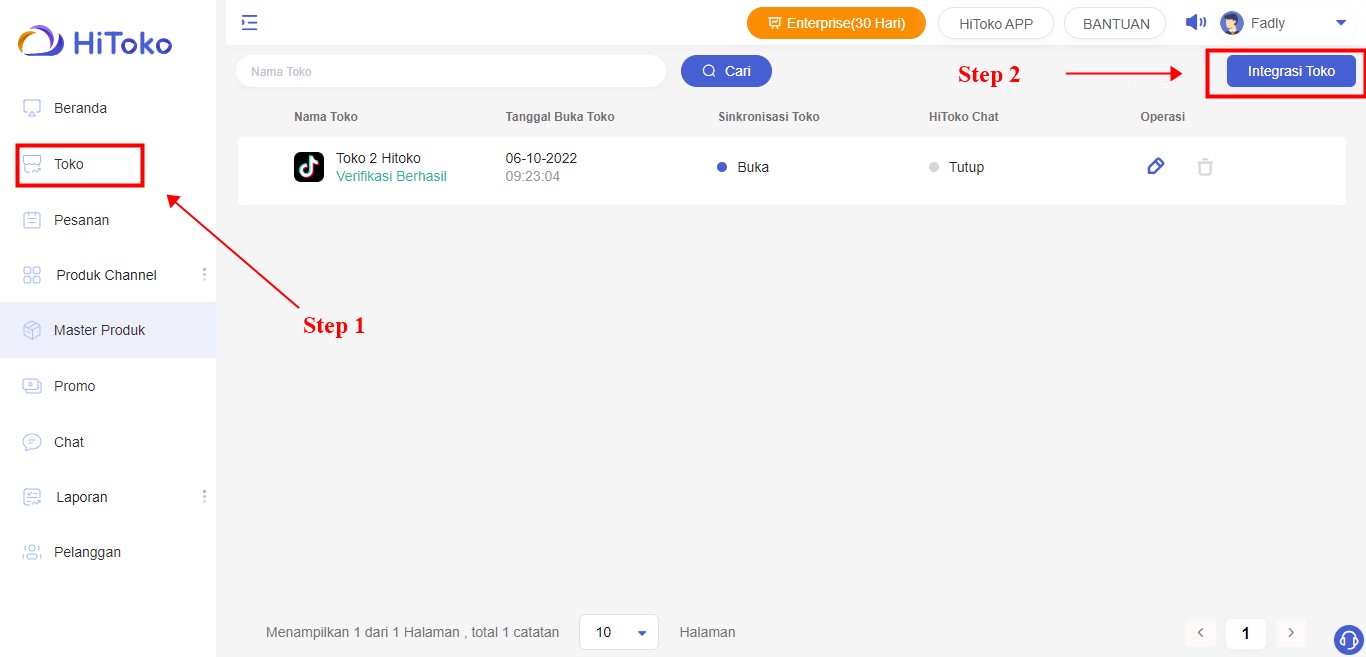Click the Enterprise(30 Hari) button
The height and width of the screenshot is (657, 1366).
[836, 23]
